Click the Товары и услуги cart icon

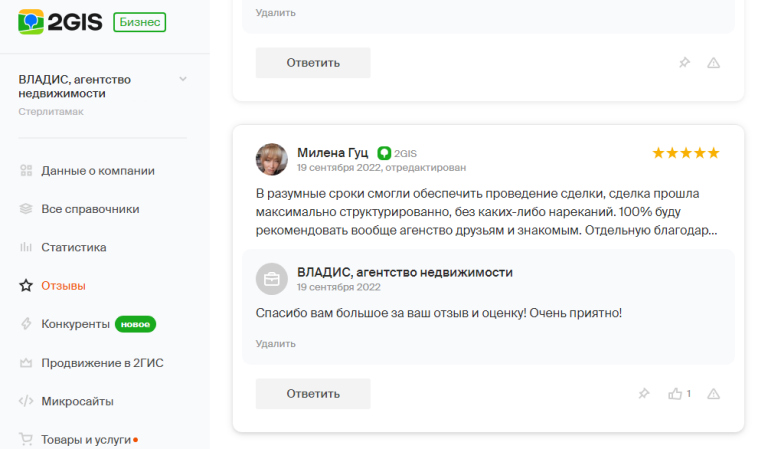(26, 439)
